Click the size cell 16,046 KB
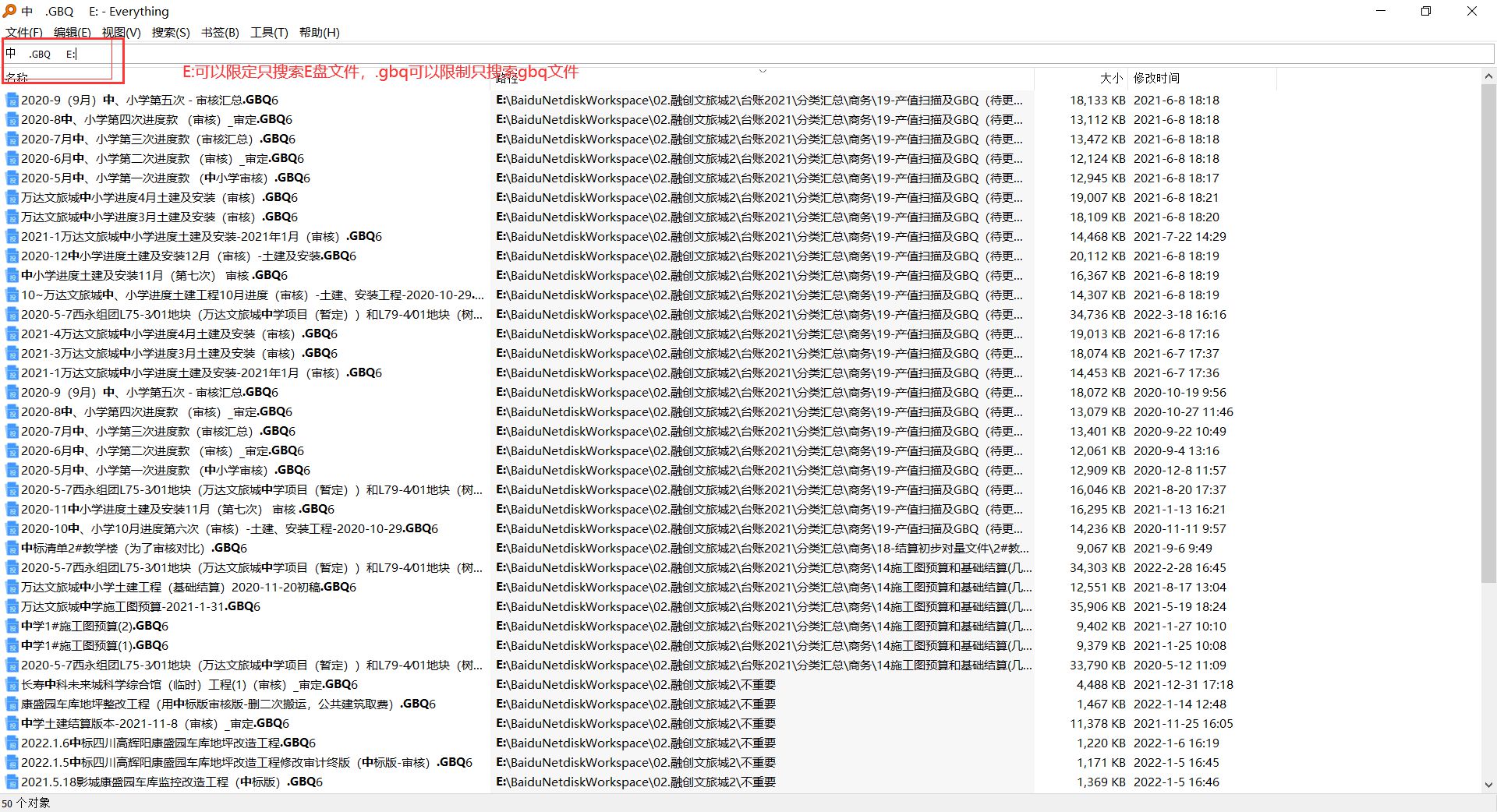 click(1097, 490)
